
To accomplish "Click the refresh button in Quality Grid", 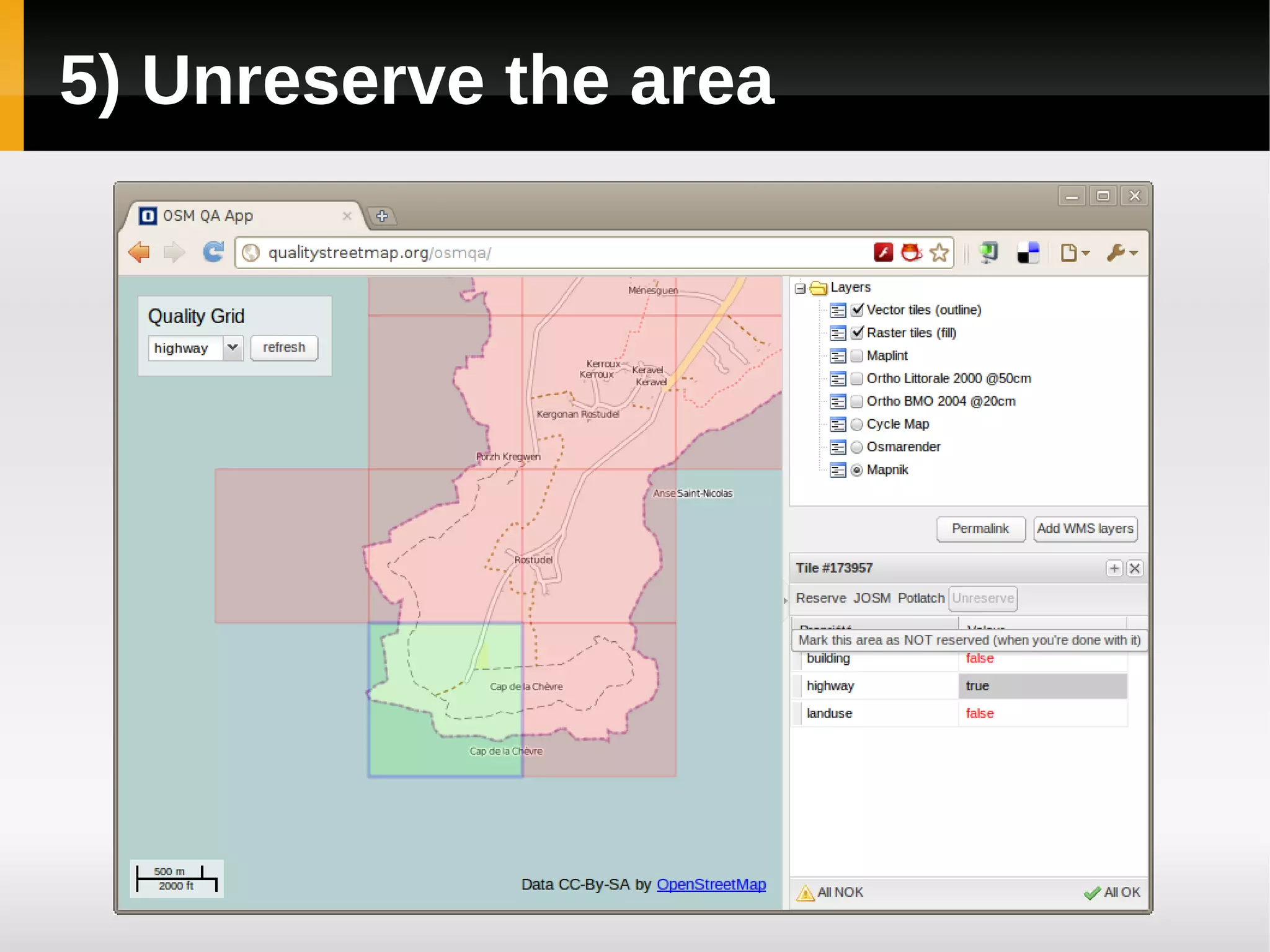I will [284, 348].
